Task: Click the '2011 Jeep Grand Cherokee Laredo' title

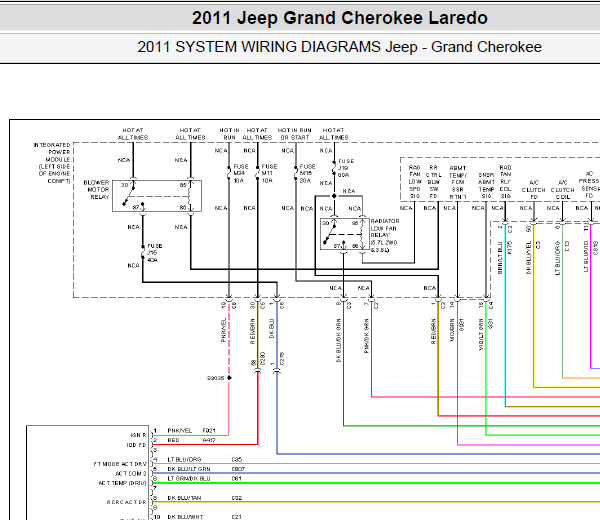Action: click(x=339, y=18)
